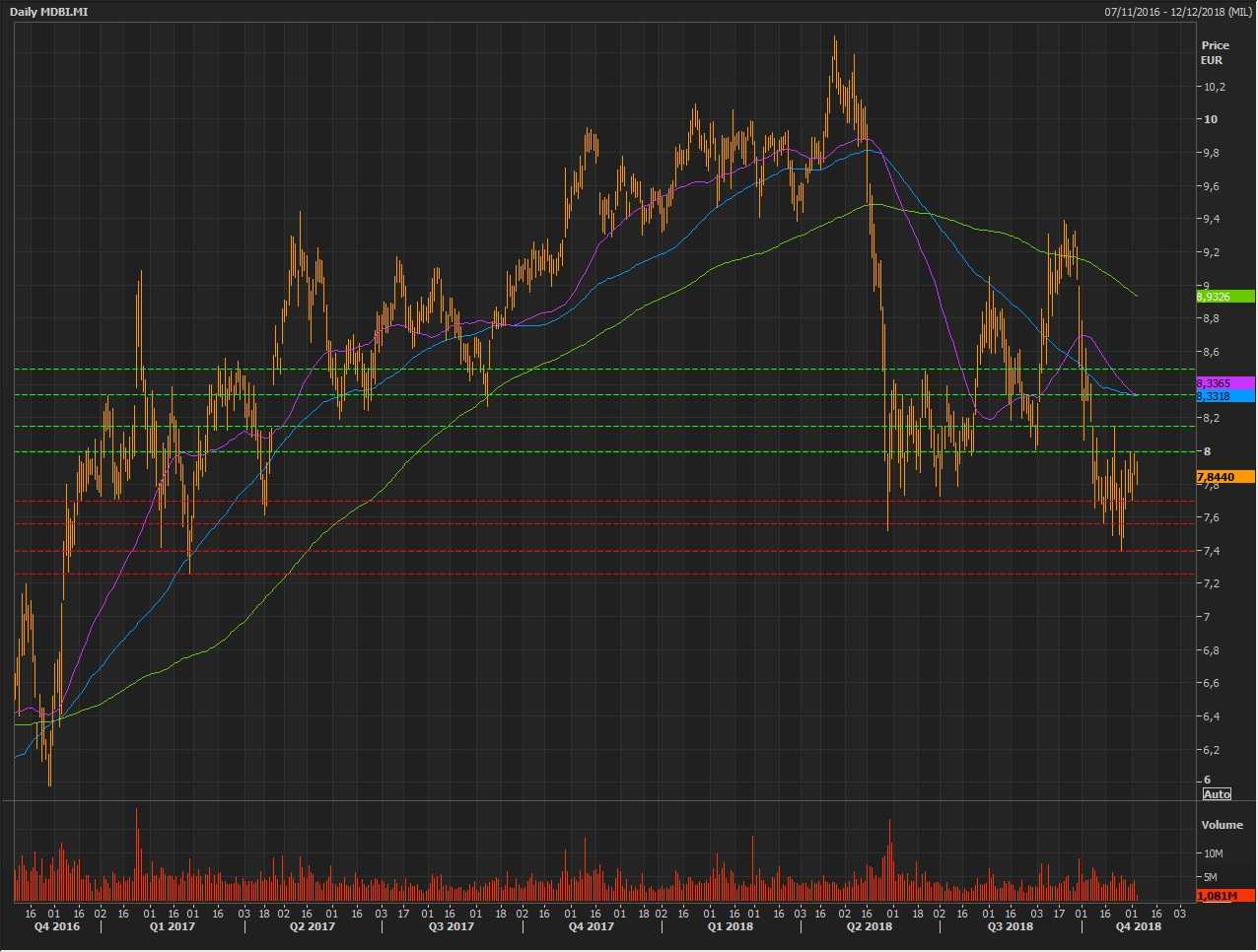Select Q3 2017 on the time axis
This screenshot has height=952, width=1258.
(451, 926)
